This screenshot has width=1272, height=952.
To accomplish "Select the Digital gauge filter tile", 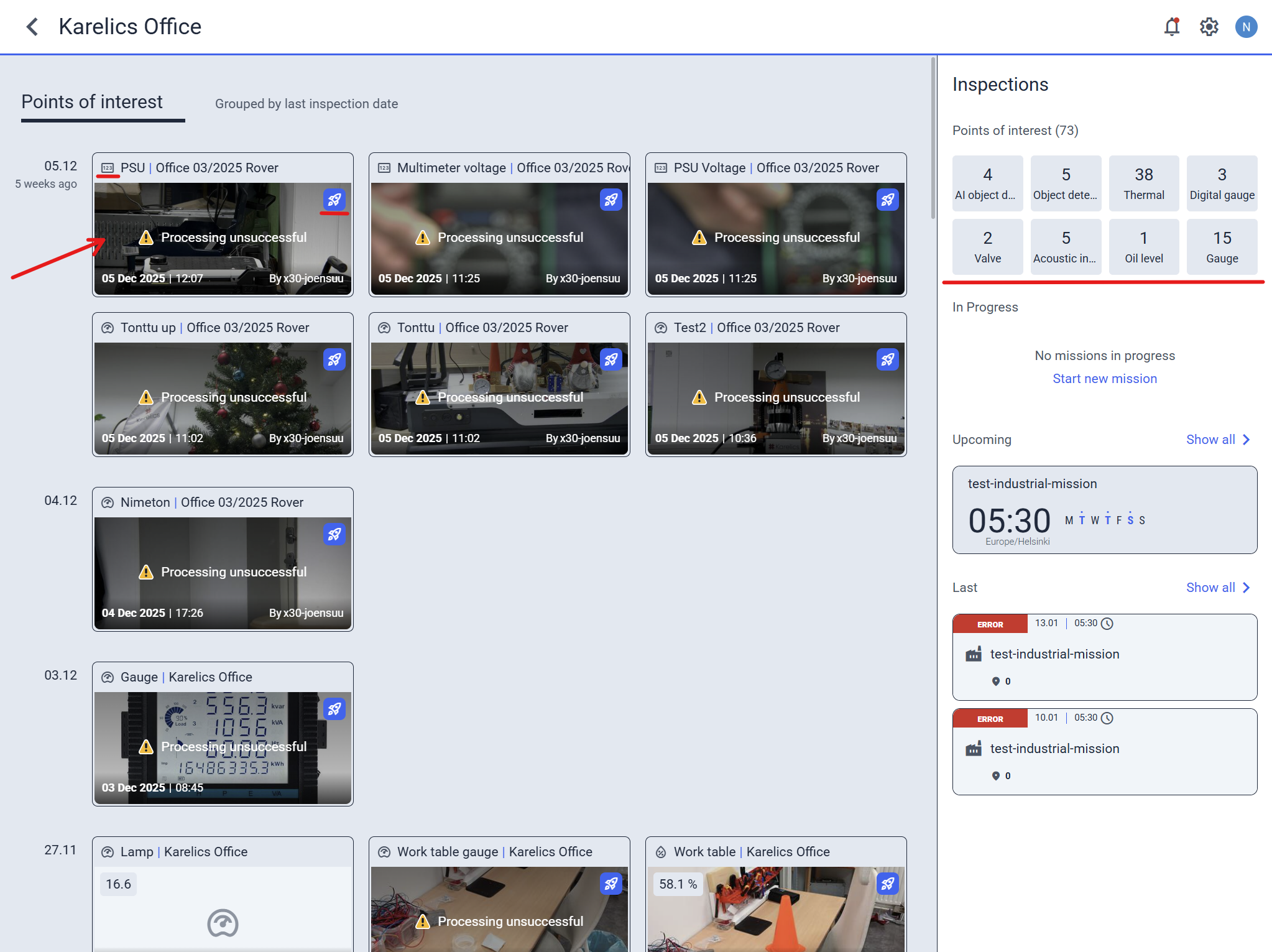I will click(1222, 183).
